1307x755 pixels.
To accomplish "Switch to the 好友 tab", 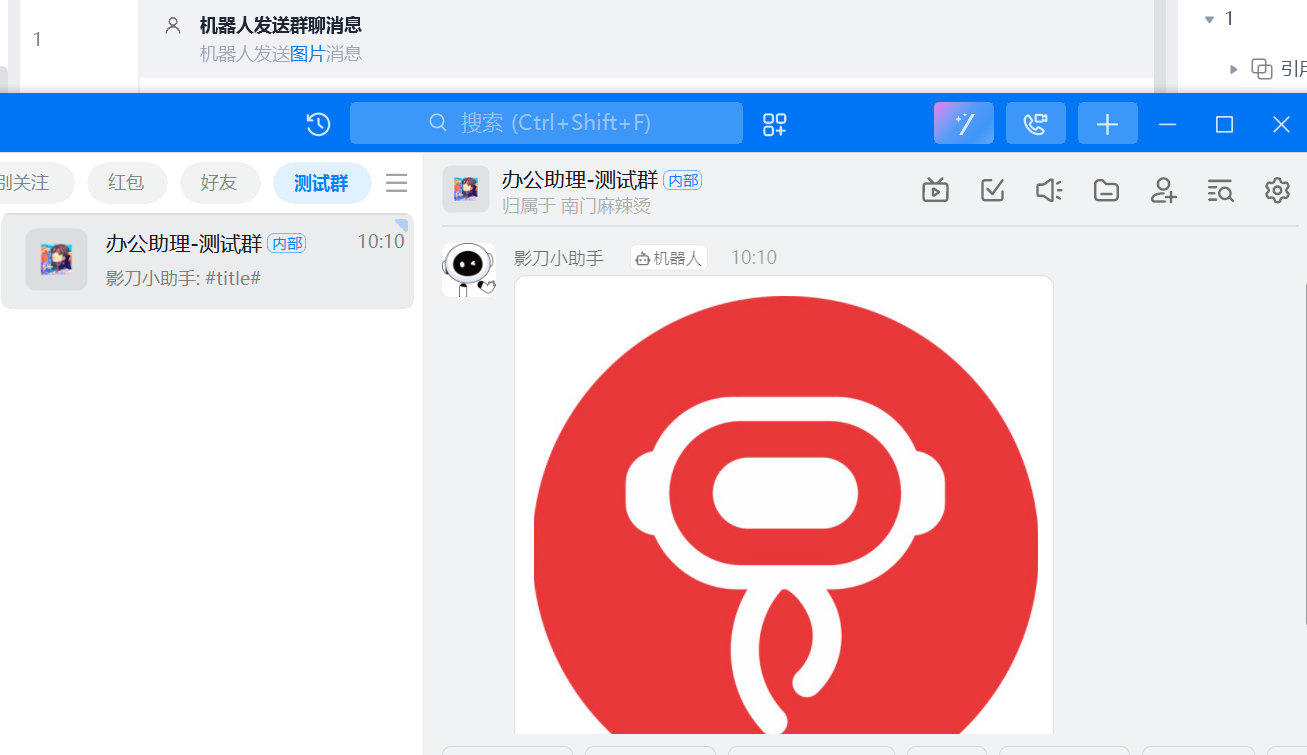I will click(x=219, y=183).
